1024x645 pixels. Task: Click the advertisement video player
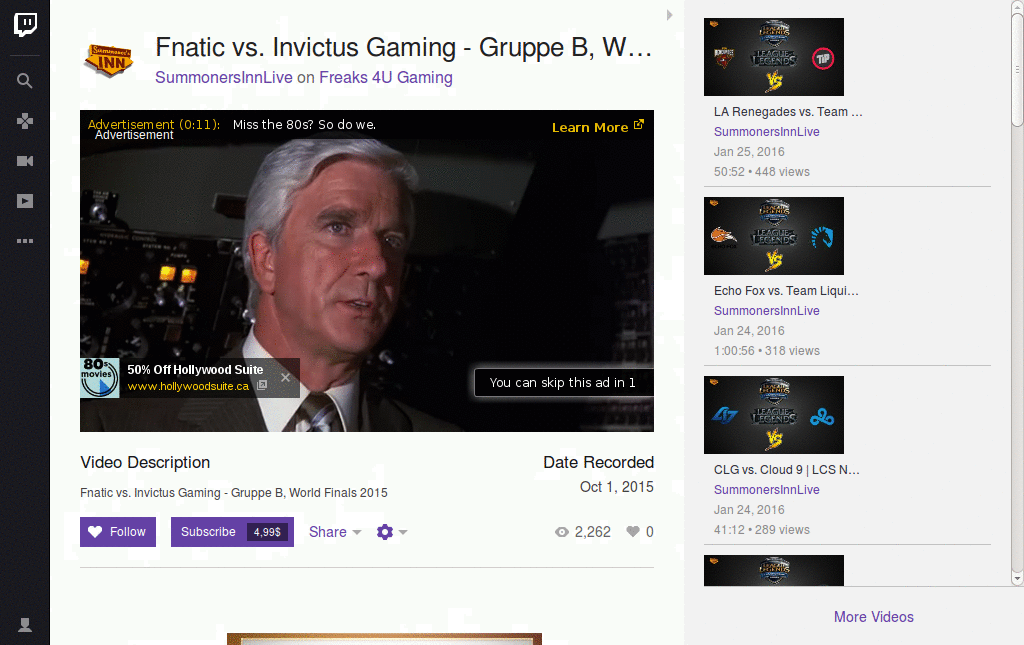(x=367, y=271)
